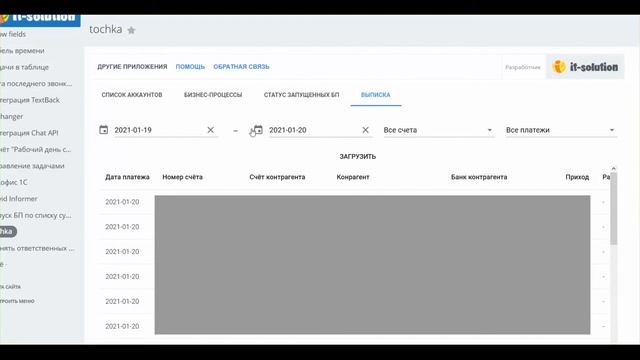Click the scrollbar up arrow
Viewport: 640px width, 360px height.
click(613, 169)
